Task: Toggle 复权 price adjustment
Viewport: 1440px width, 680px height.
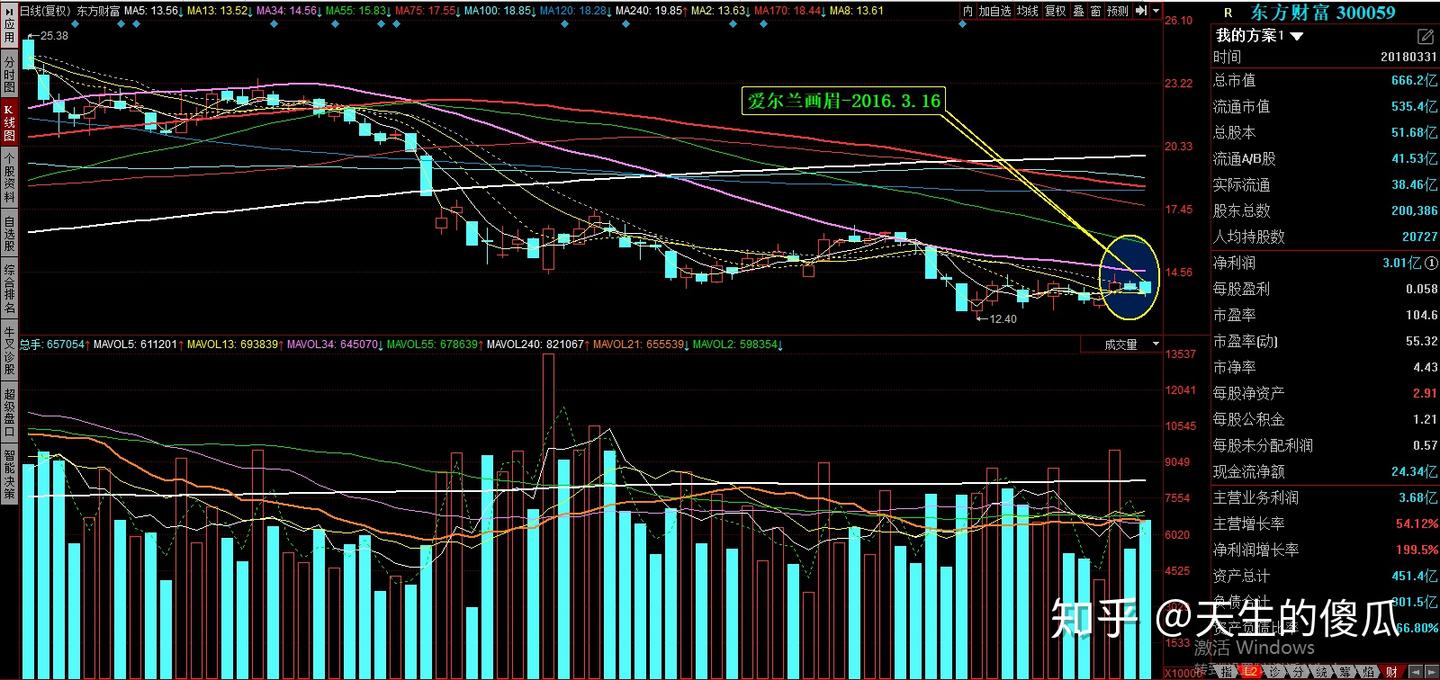Action: 1055,10
